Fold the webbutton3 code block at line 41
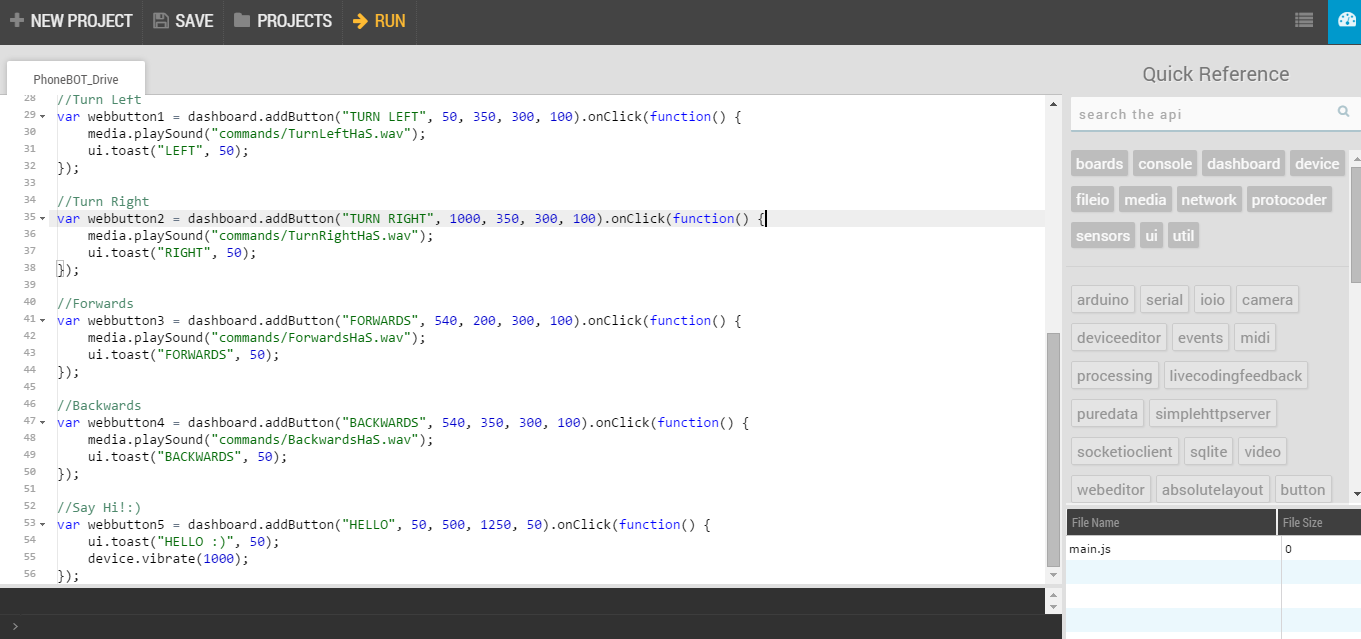1361x639 pixels. (x=42, y=321)
